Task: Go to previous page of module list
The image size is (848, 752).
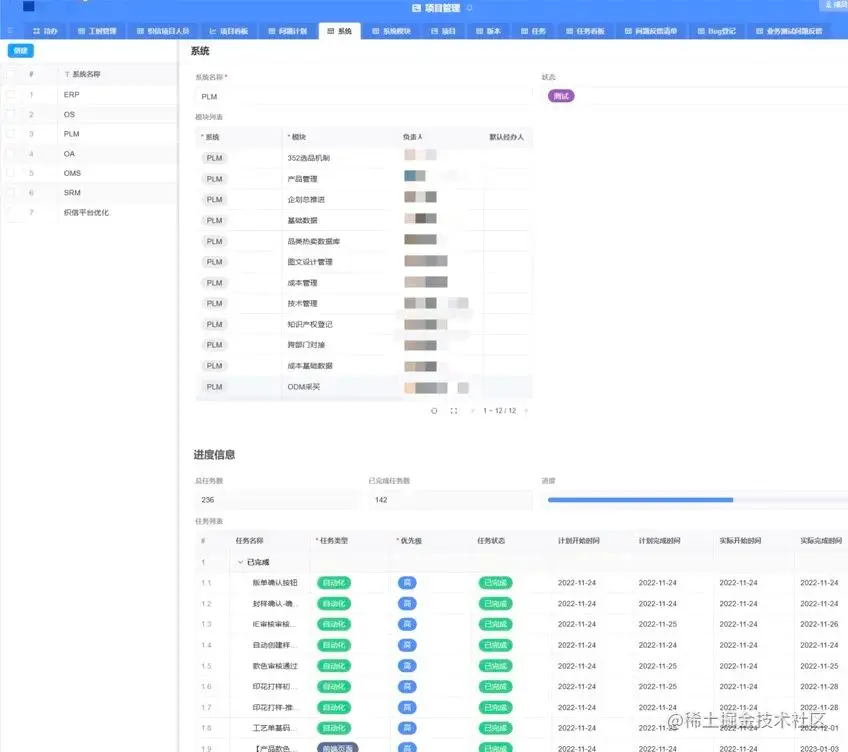Action: 472,411
